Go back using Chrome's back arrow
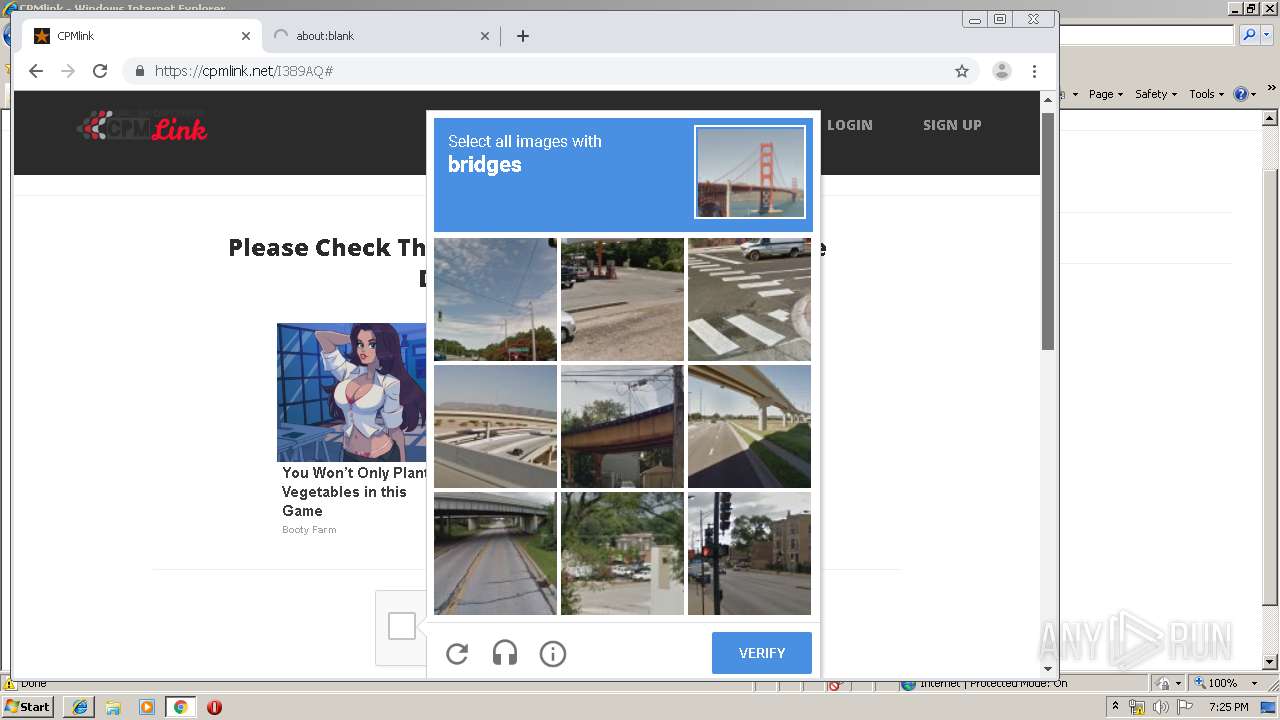The image size is (1280, 720). click(x=36, y=71)
